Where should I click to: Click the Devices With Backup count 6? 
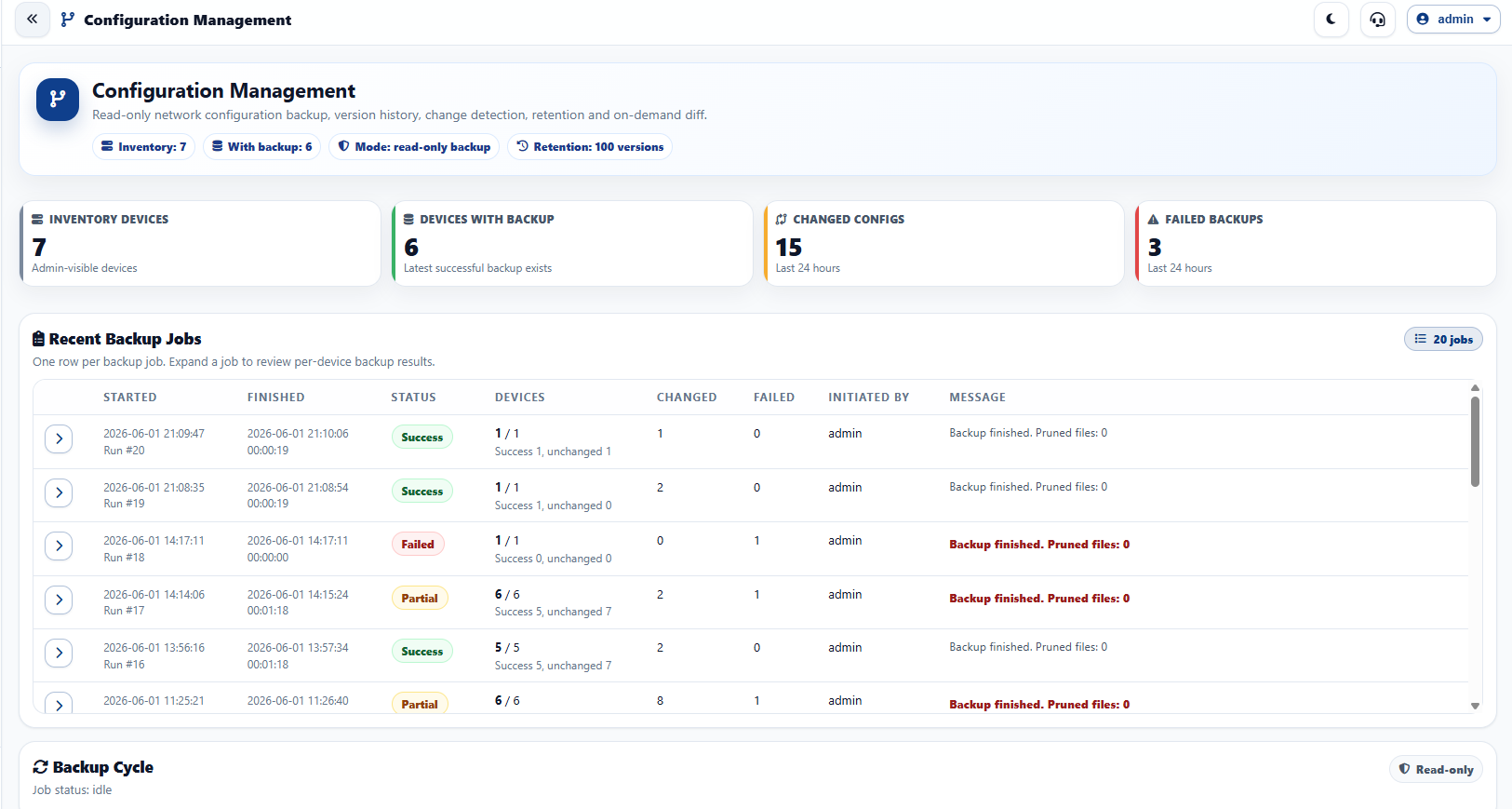pyautogui.click(x=411, y=248)
